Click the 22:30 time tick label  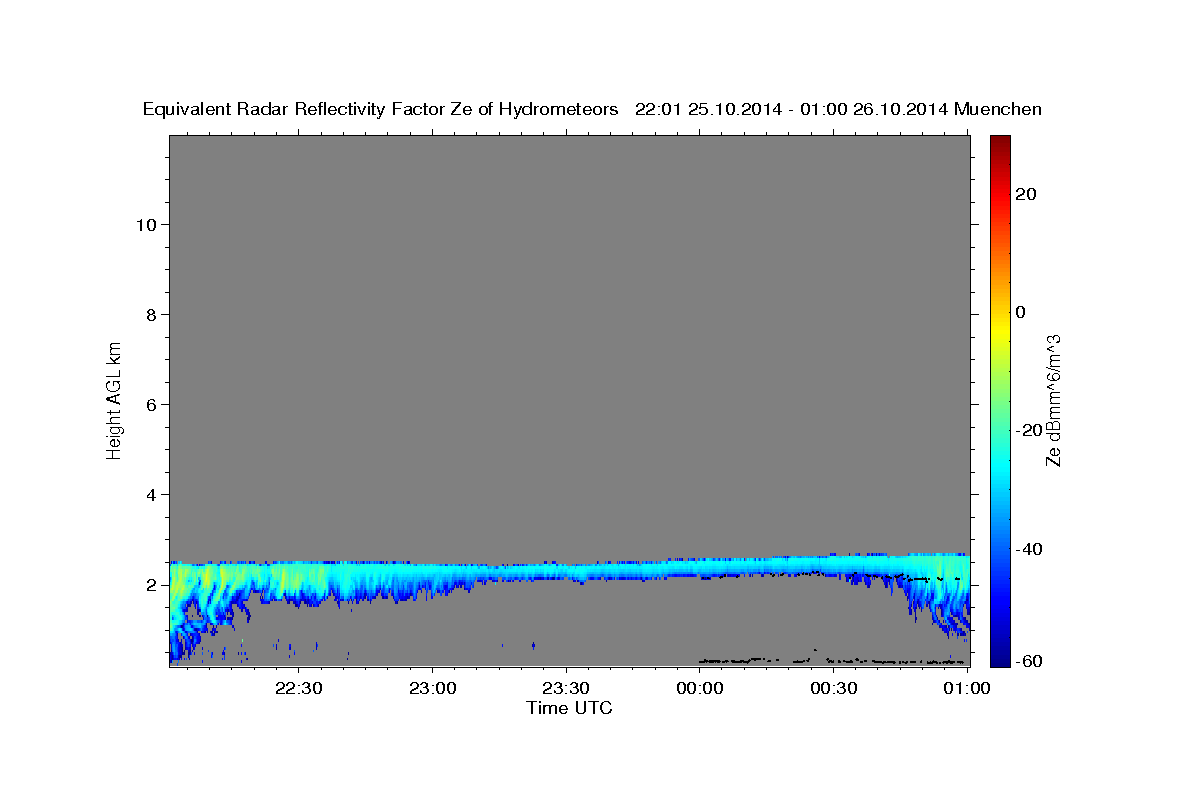click(x=299, y=688)
